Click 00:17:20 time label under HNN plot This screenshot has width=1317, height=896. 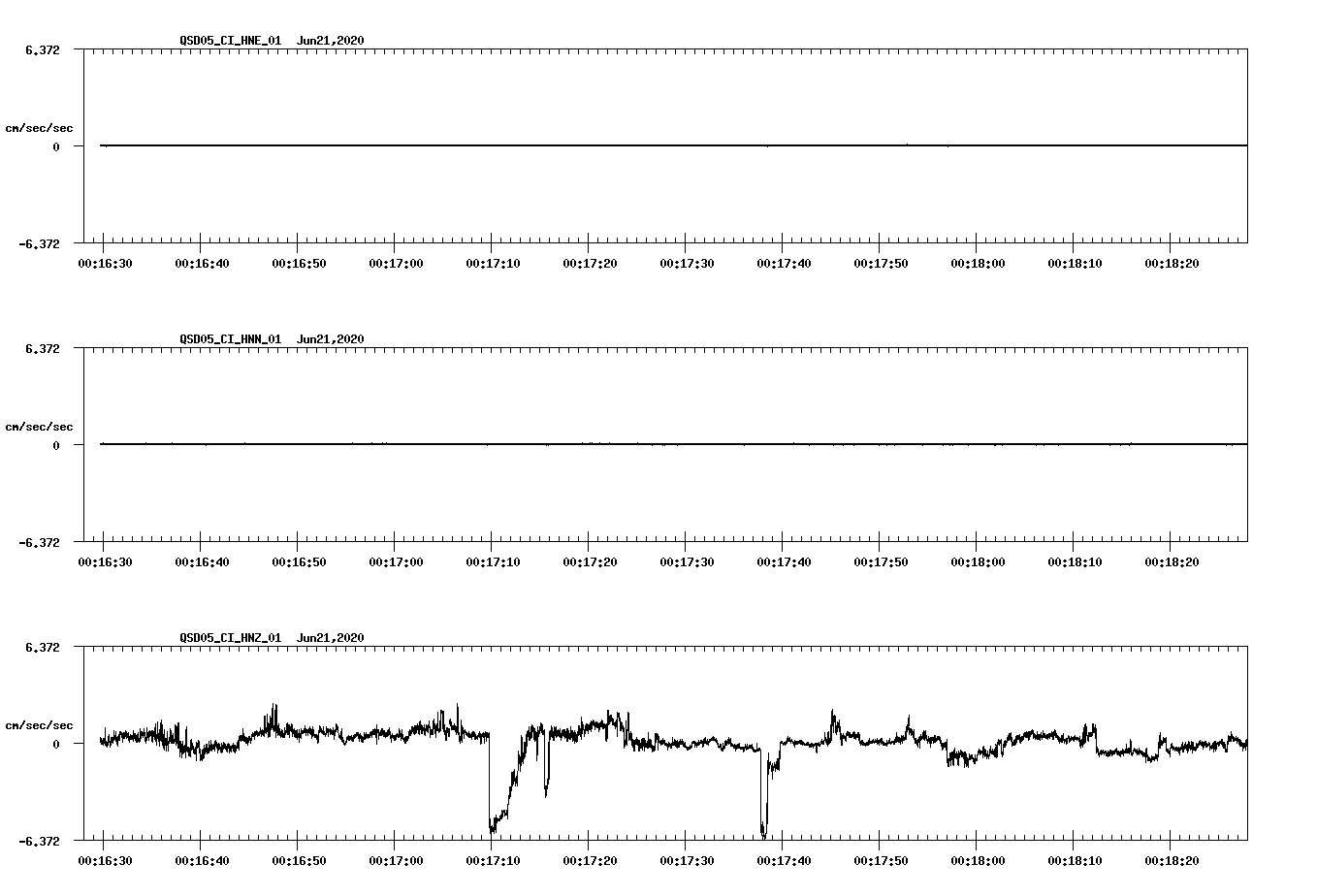pos(590,562)
